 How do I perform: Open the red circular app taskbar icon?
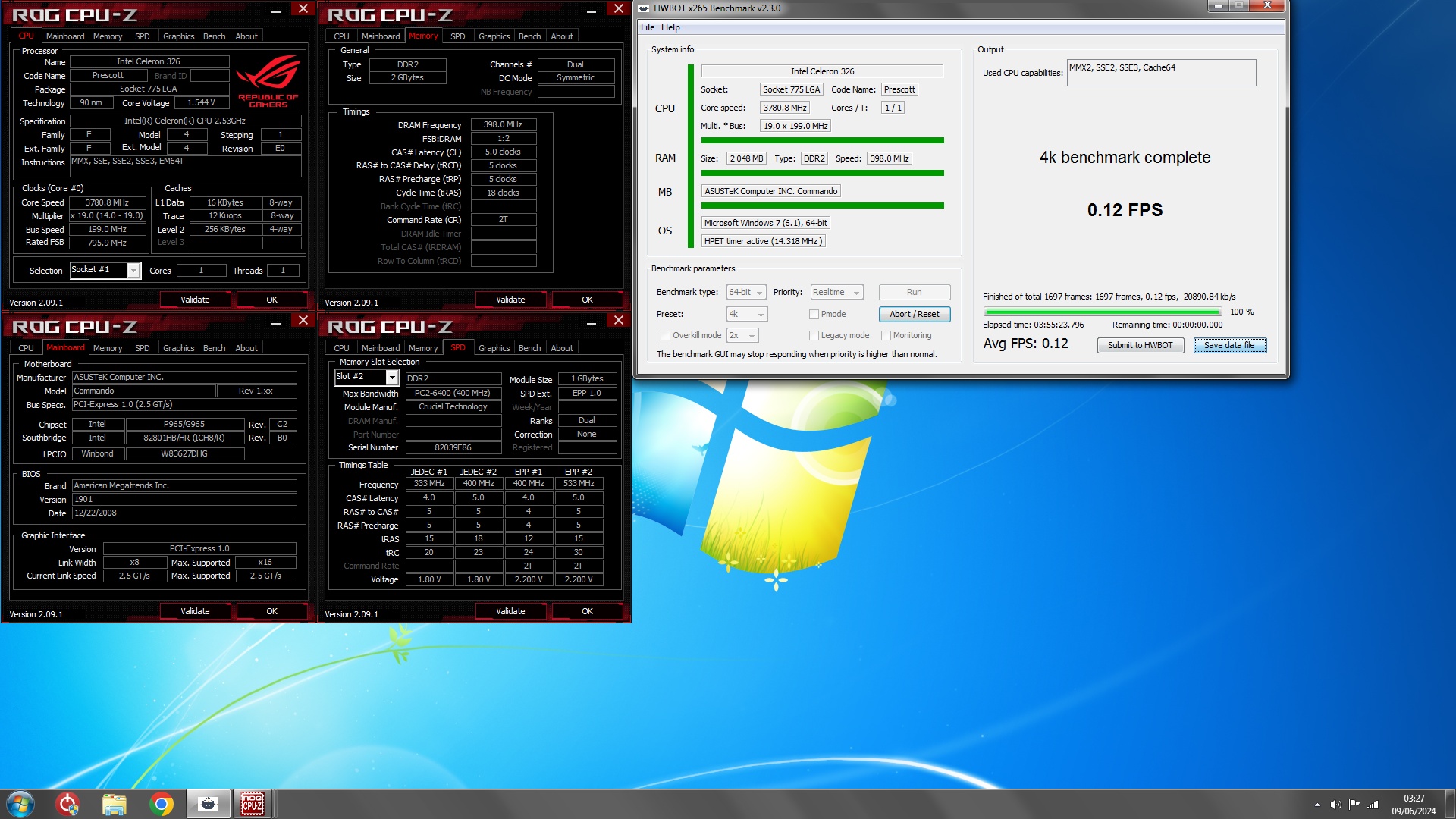pyautogui.click(x=67, y=804)
